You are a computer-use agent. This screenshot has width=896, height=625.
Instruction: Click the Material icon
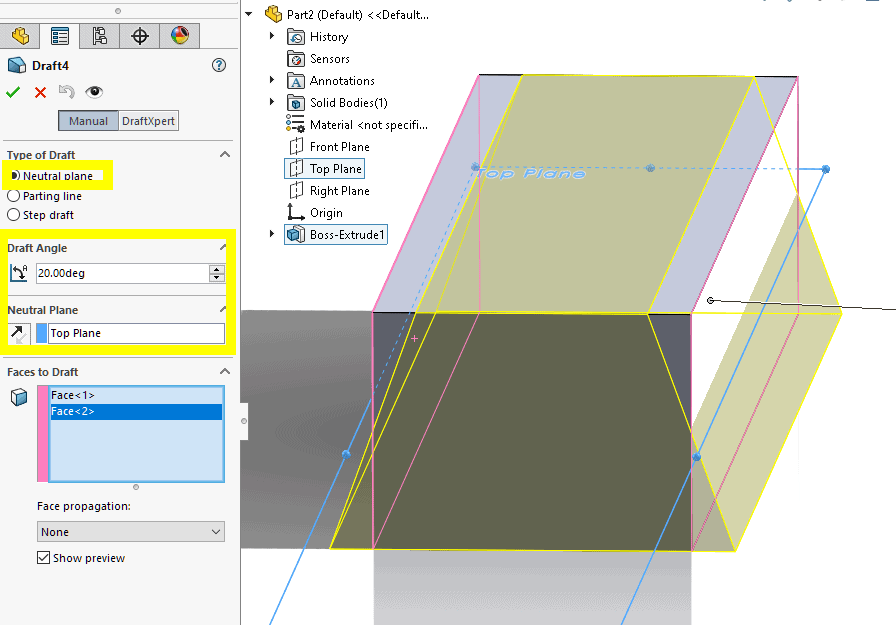pyautogui.click(x=295, y=124)
